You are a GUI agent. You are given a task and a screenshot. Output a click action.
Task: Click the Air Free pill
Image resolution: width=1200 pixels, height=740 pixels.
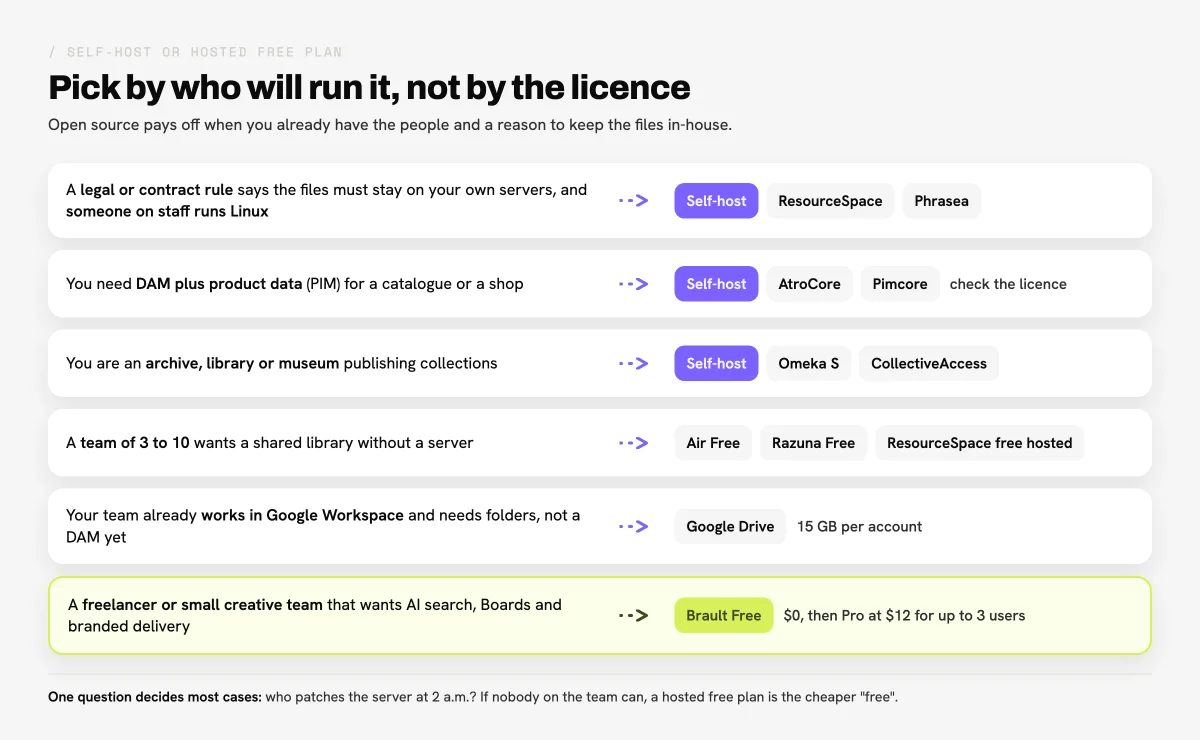tap(713, 443)
